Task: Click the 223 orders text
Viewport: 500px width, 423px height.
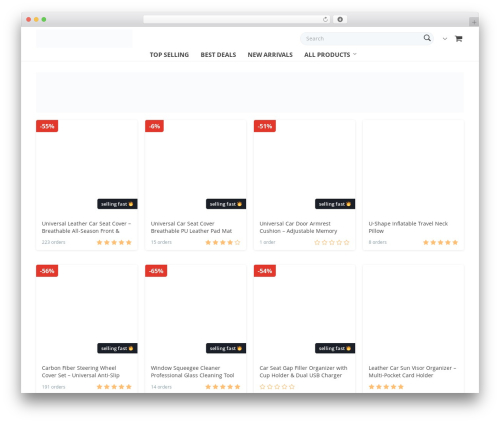Action: [x=53, y=242]
